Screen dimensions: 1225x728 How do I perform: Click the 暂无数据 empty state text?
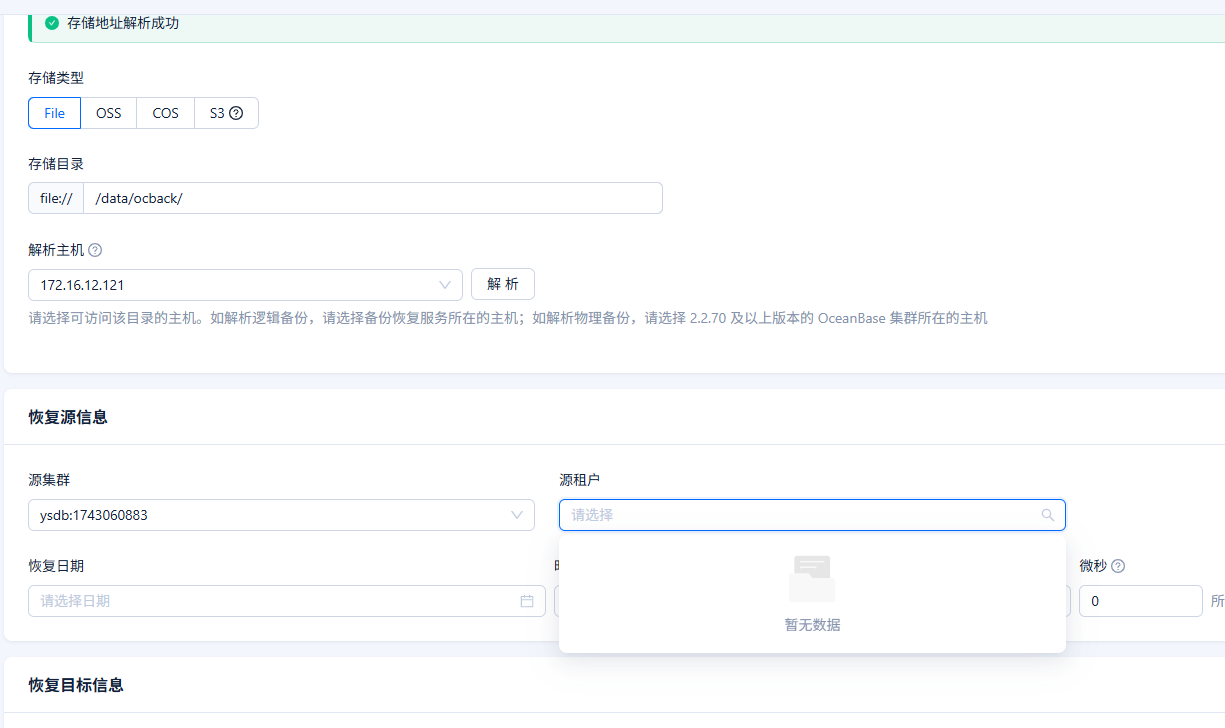click(x=812, y=625)
